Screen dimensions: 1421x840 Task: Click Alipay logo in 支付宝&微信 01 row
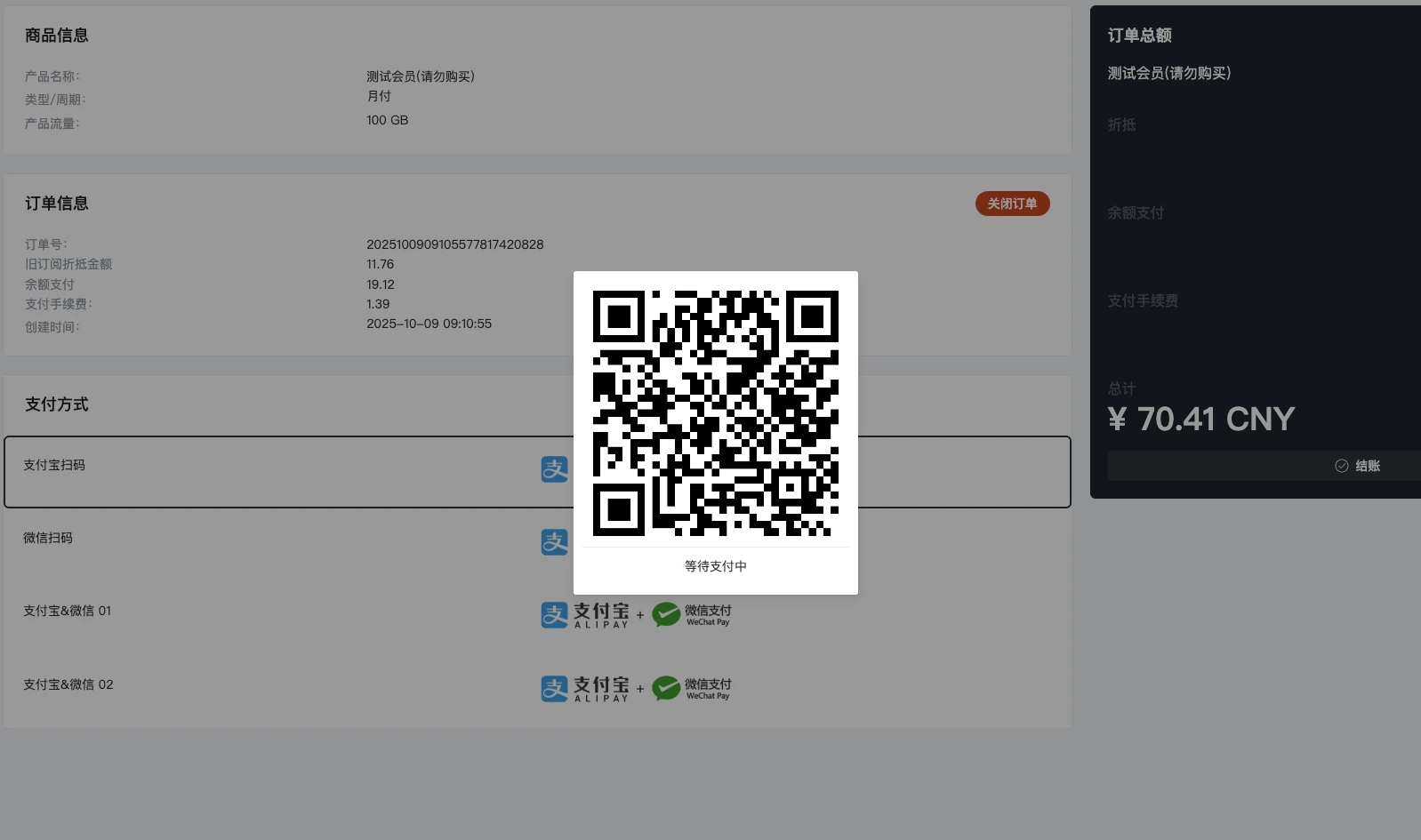(585, 615)
